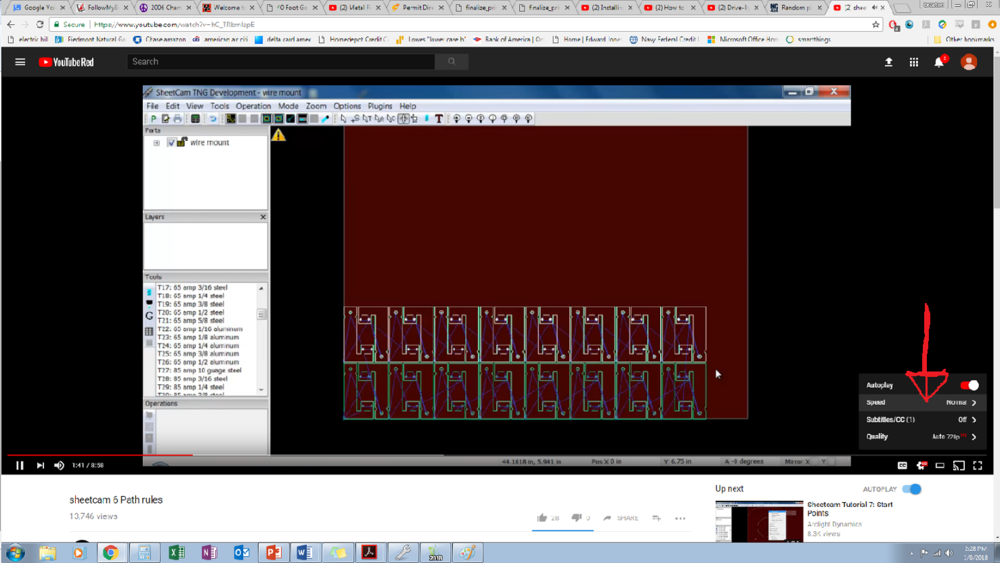Viewport: 1000px width, 563px height.
Task: Toggle the closed captions button in player
Action: 902,465
